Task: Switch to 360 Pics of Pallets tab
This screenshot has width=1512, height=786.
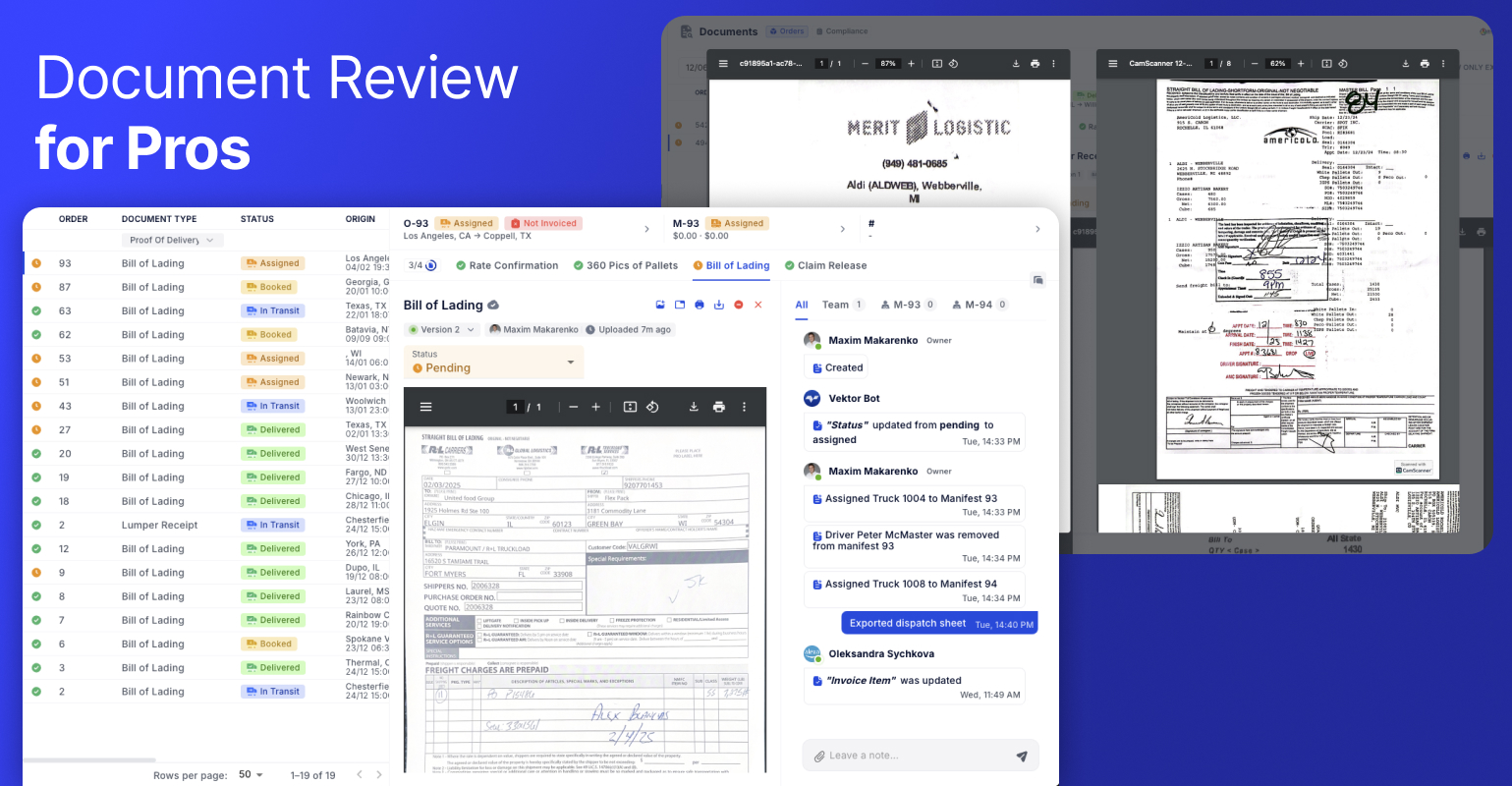Action: pos(626,265)
